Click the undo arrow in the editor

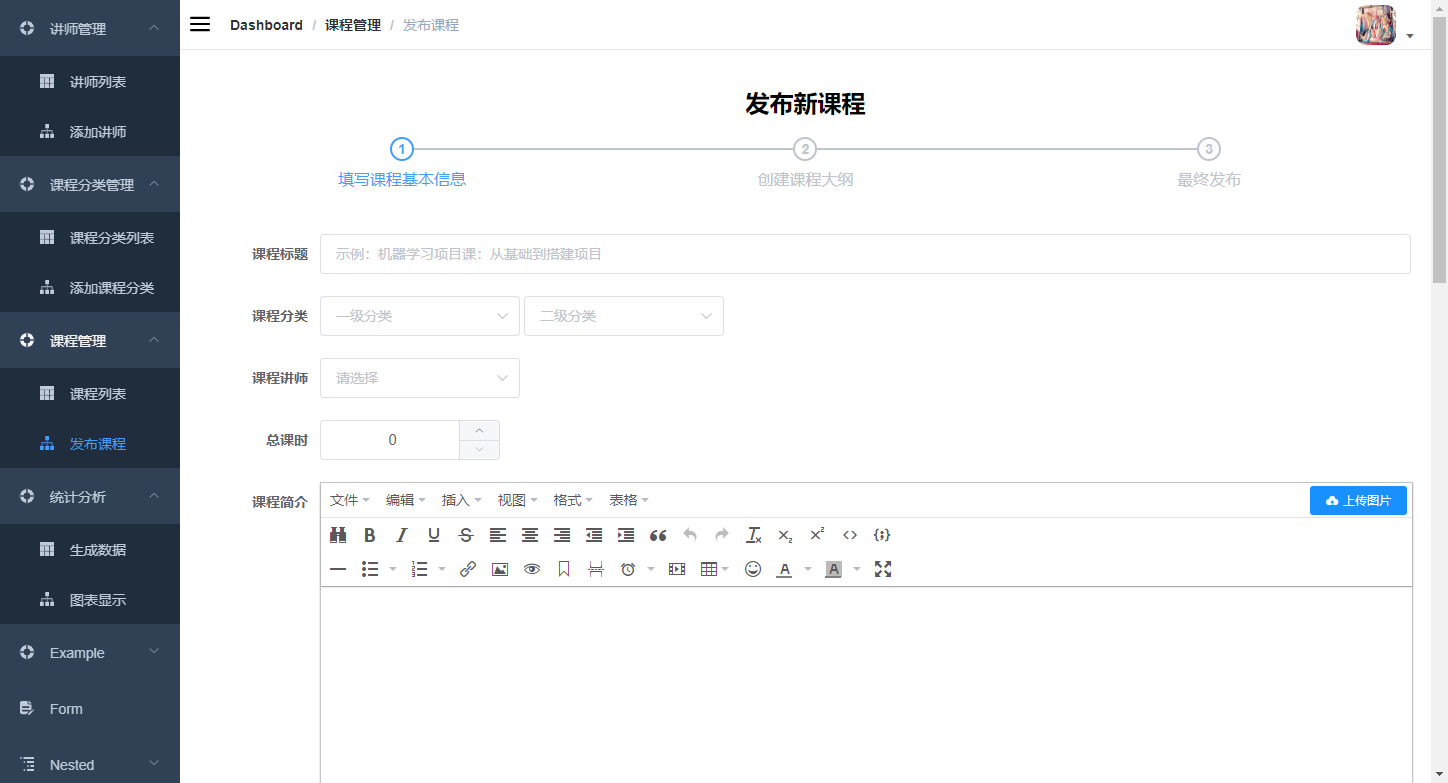(x=689, y=535)
